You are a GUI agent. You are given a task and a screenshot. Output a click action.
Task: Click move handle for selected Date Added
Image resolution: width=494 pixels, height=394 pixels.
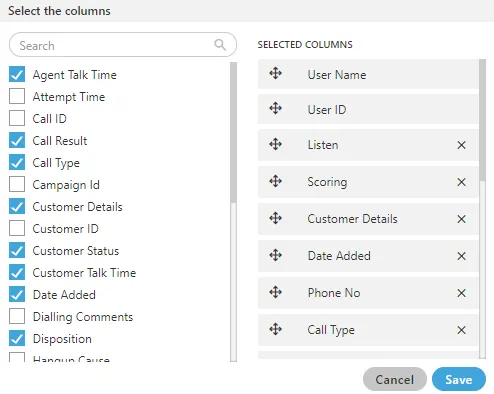pos(276,255)
